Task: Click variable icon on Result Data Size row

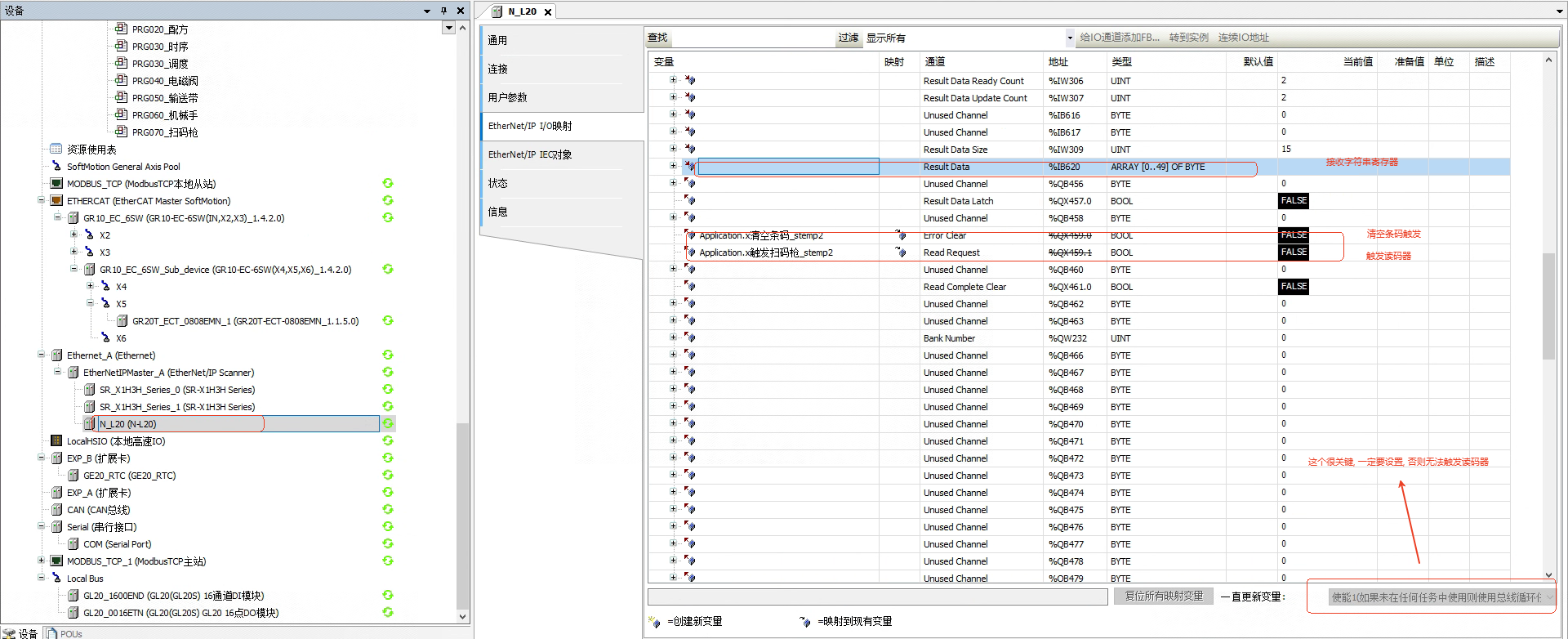Action: (689, 149)
